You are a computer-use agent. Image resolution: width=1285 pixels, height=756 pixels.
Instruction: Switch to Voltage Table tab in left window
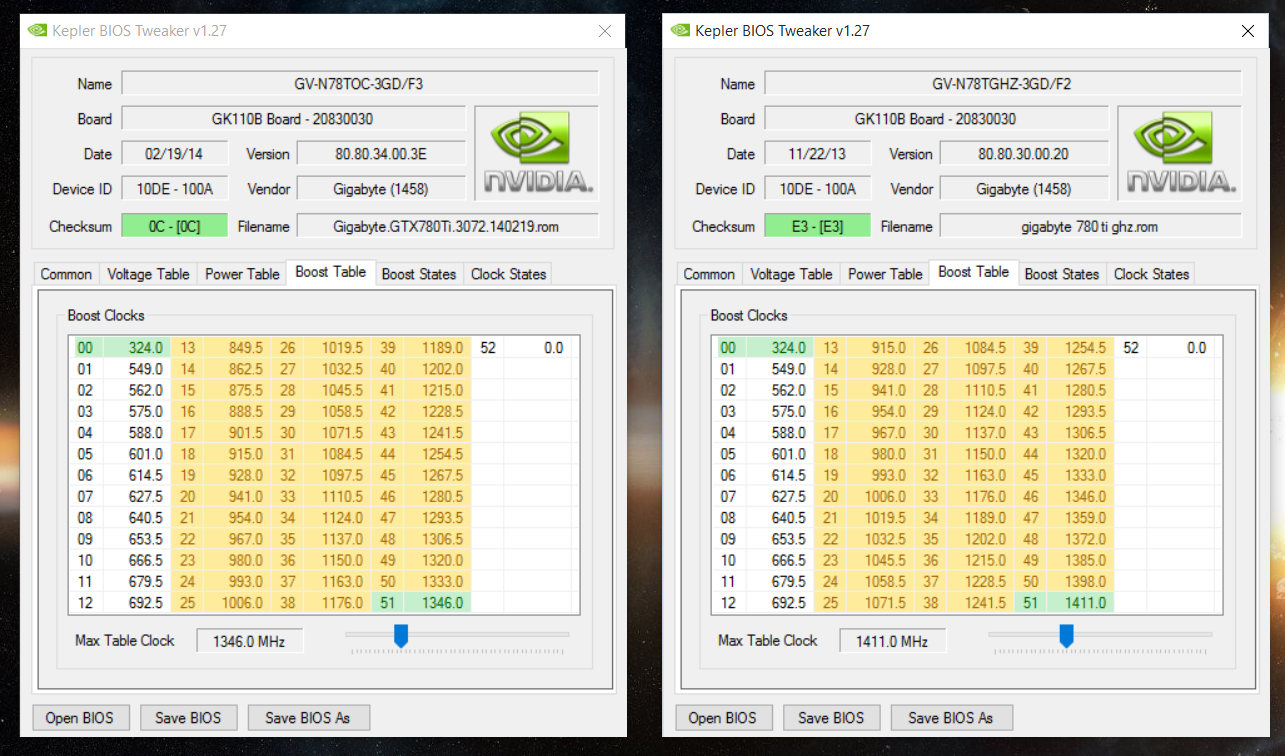148,274
